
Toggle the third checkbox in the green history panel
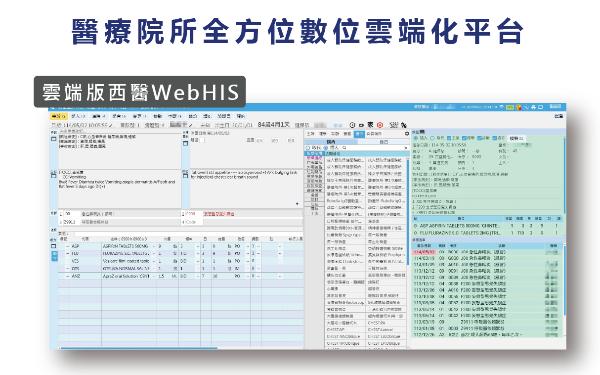(479, 138)
